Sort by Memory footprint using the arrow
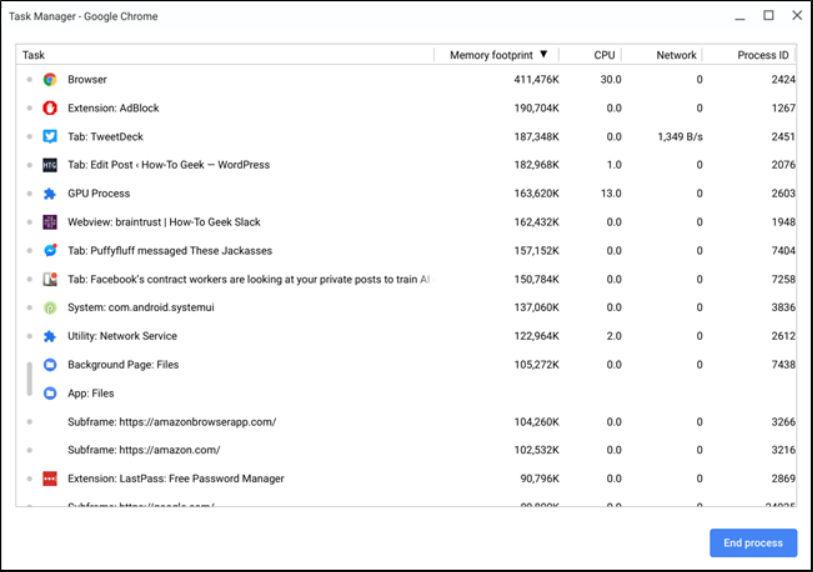 pyautogui.click(x=543, y=54)
